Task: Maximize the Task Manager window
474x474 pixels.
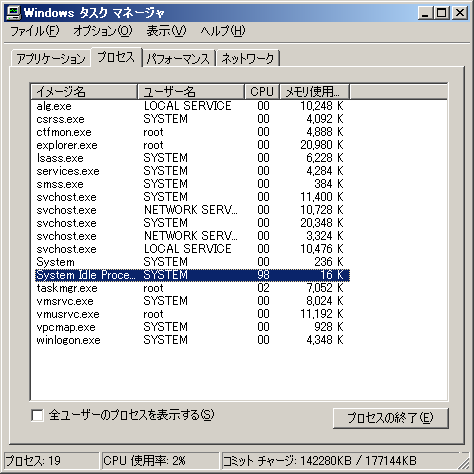Action: pos(441,13)
